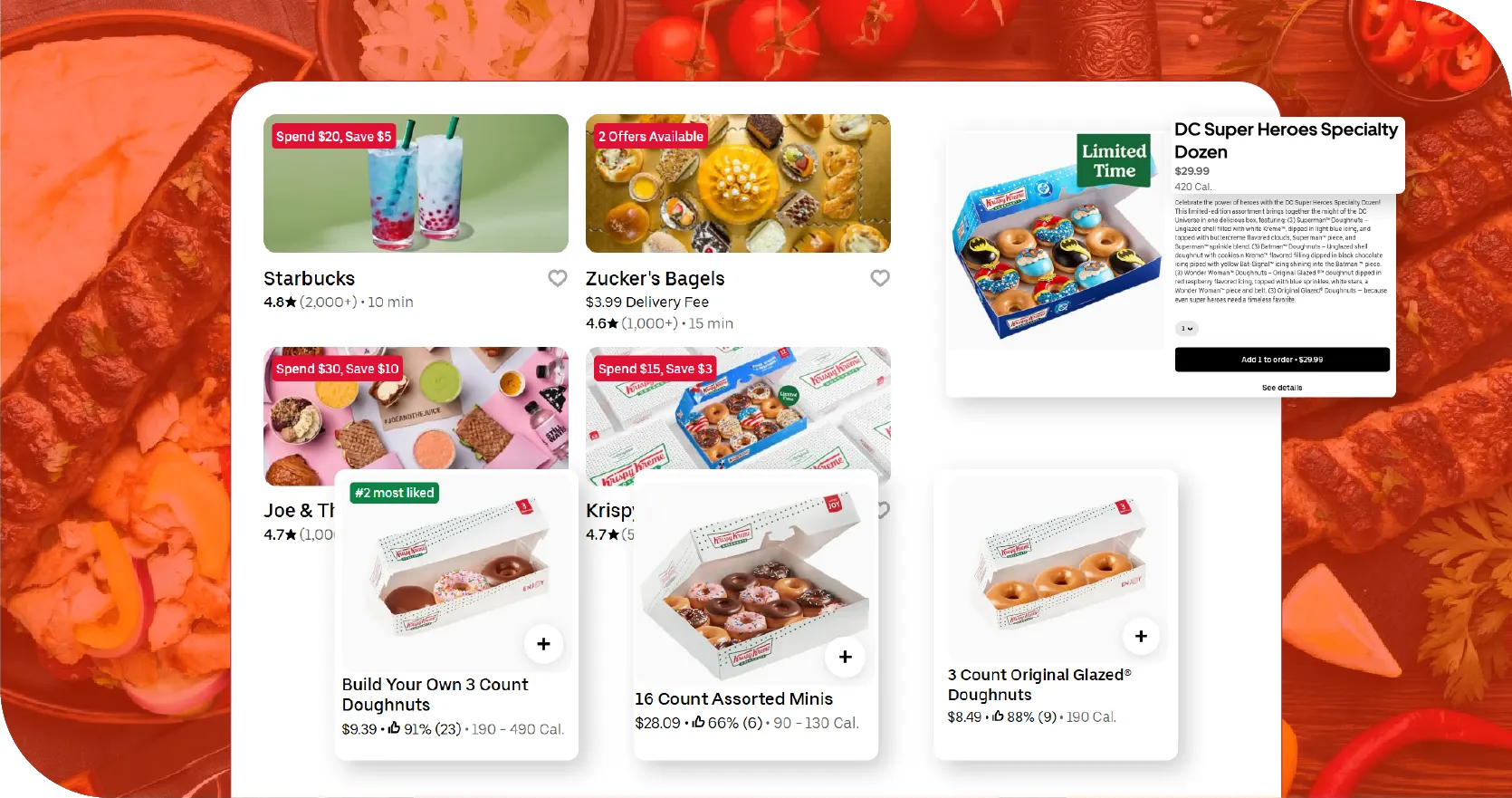This screenshot has height=798, width=1512.
Task: Click the 91% thumbs-up rating icon
Action: point(394,728)
